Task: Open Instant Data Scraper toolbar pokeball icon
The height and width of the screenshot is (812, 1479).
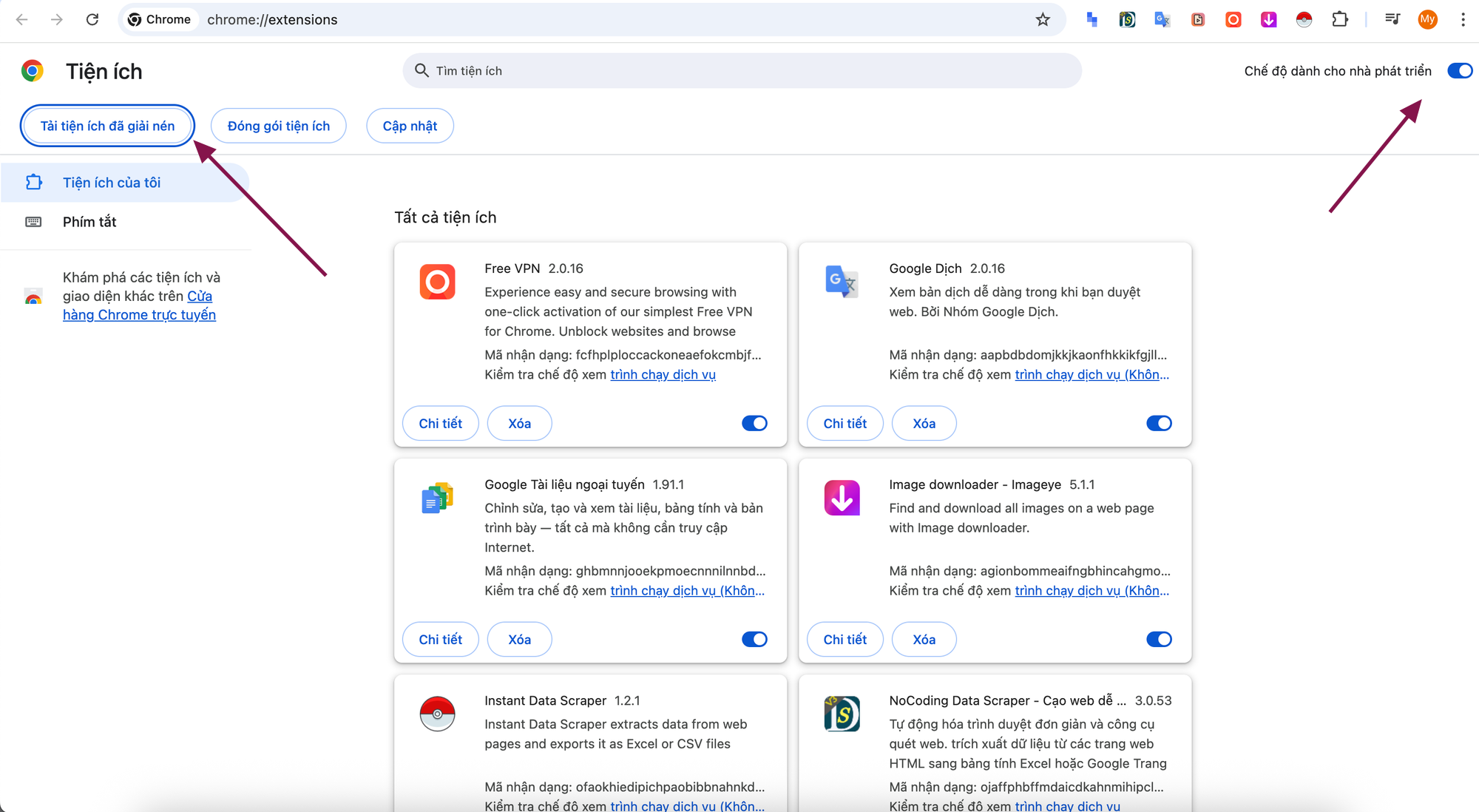Action: click(1304, 20)
